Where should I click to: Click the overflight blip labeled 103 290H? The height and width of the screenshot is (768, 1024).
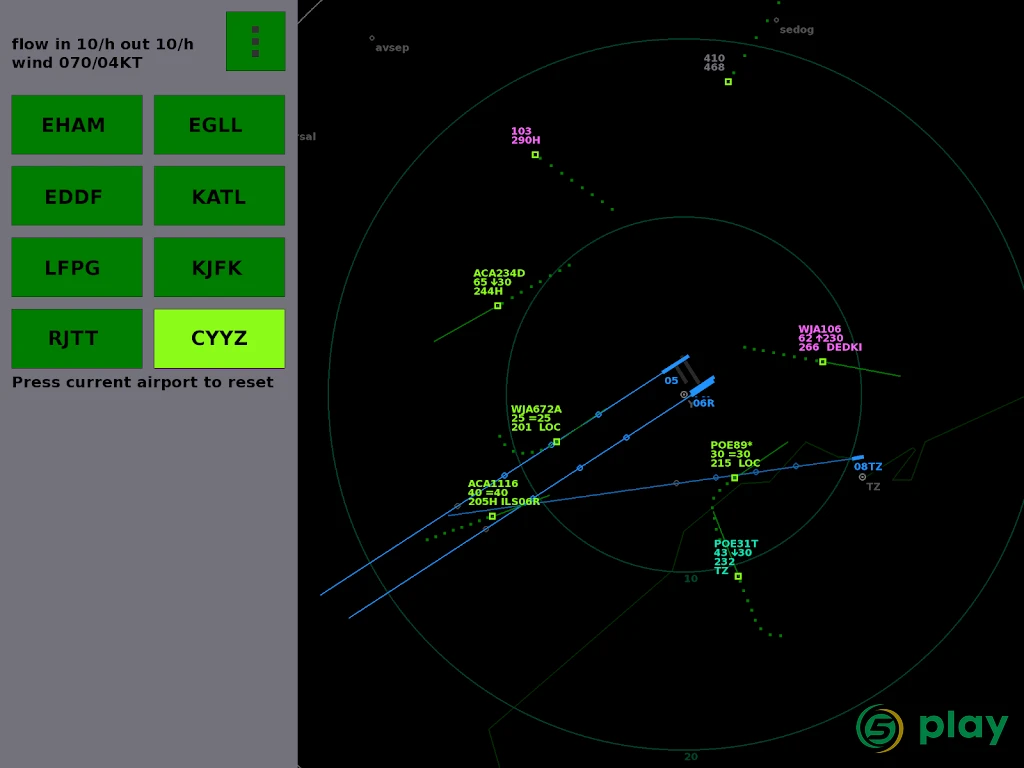pos(536,155)
